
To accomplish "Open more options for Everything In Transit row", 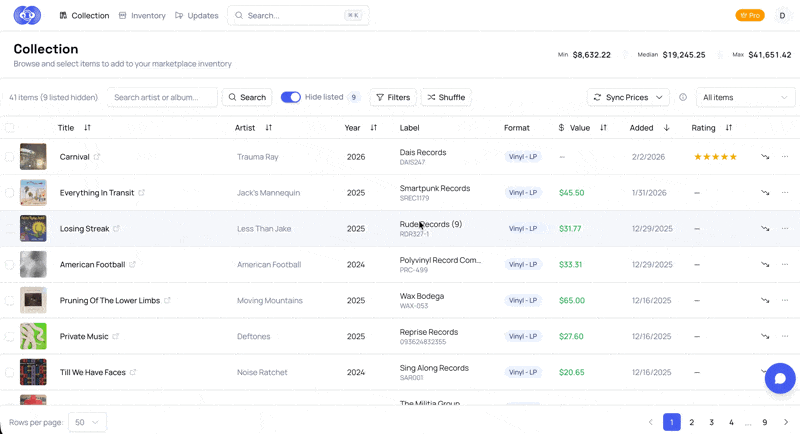I will 785,193.
